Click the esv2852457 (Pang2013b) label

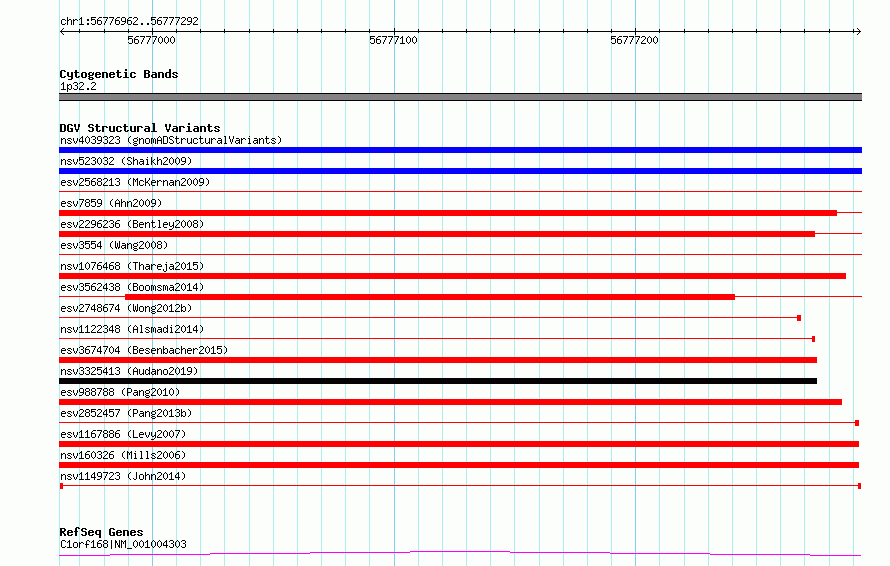126,413
